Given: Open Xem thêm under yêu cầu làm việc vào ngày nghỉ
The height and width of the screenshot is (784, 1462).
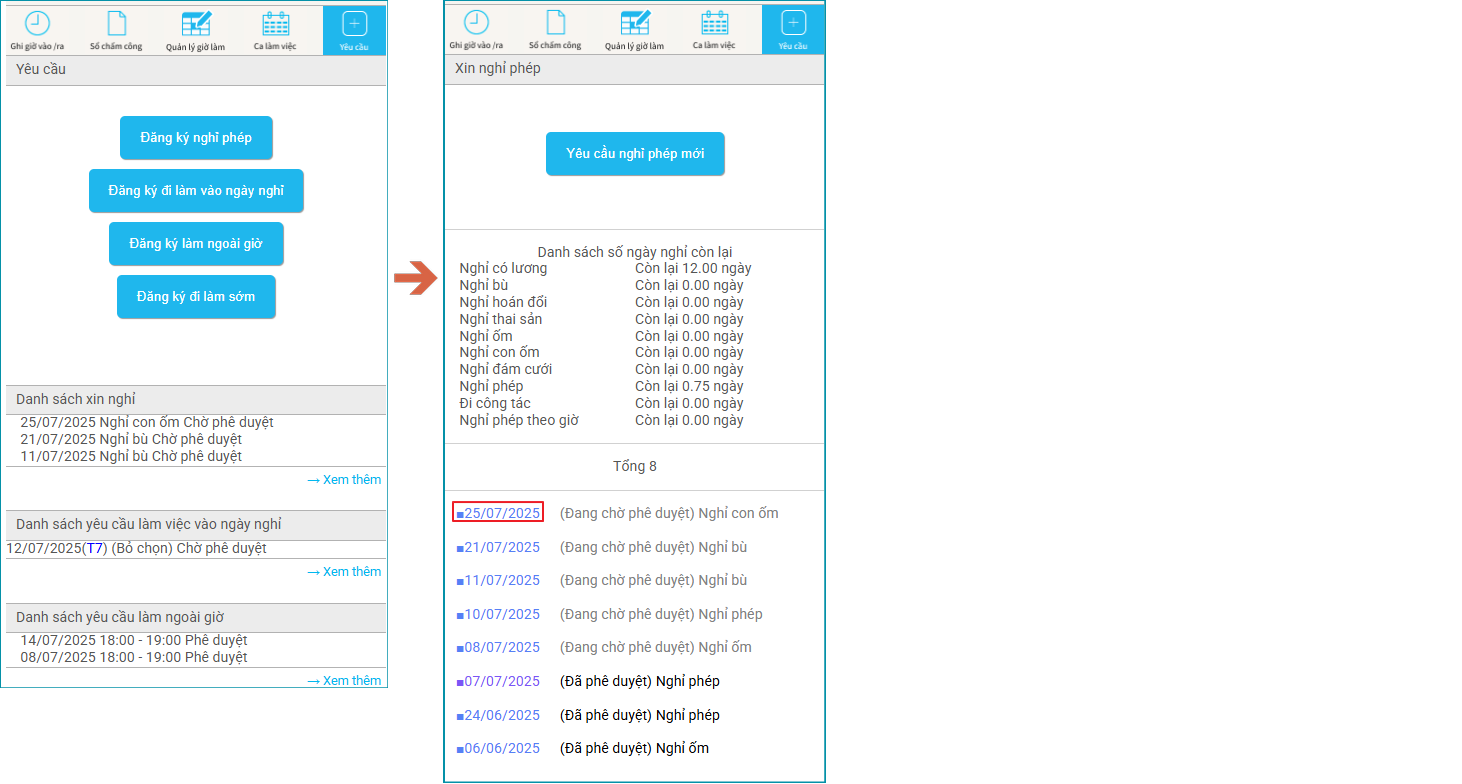Looking at the screenshot, I should tap(344, 572).
